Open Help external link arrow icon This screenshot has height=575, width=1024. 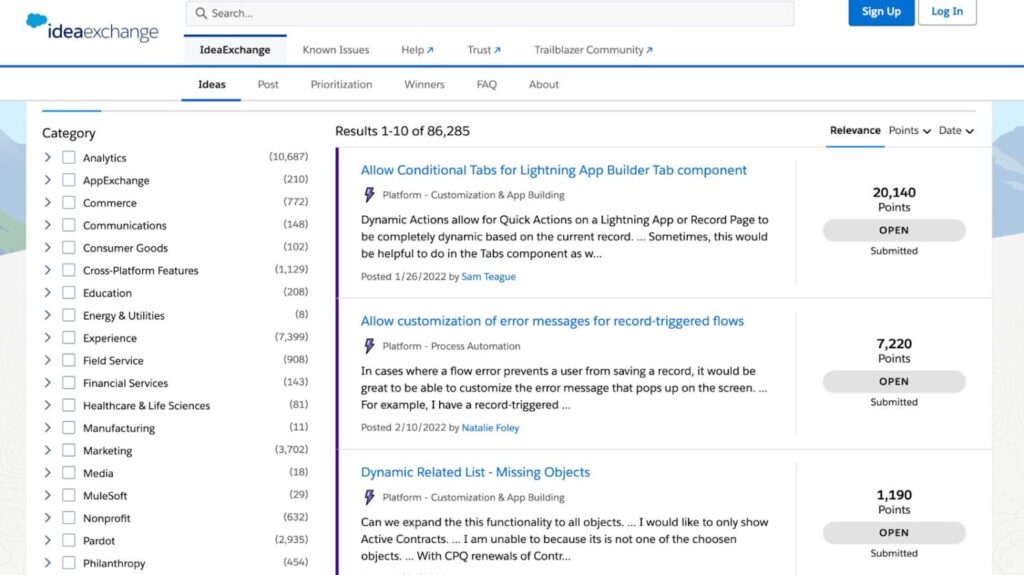click(x=430, y=50)
